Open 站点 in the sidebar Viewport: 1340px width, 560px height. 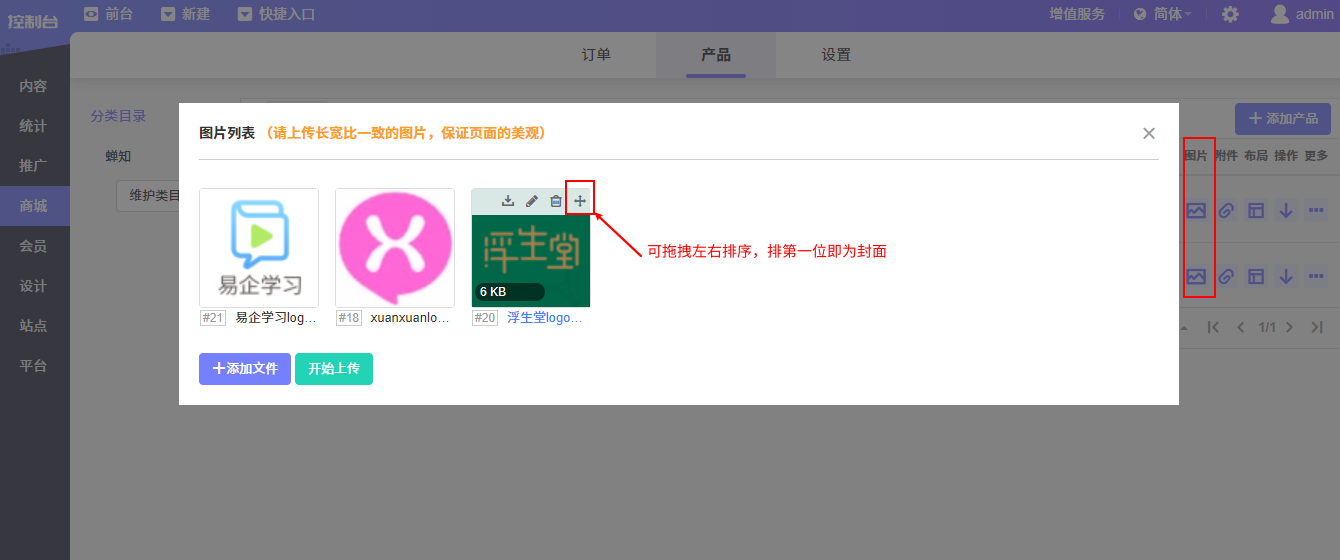tap(34, 326)
